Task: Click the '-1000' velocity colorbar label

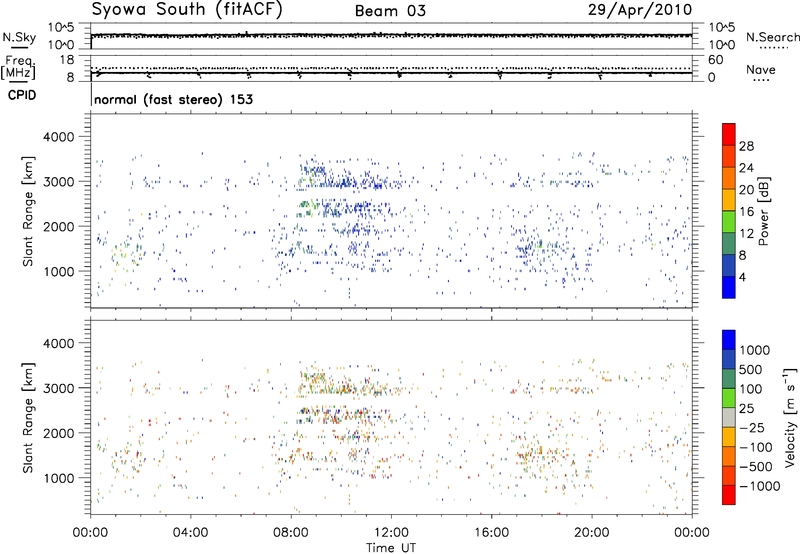Action: [x=760, y=486]
